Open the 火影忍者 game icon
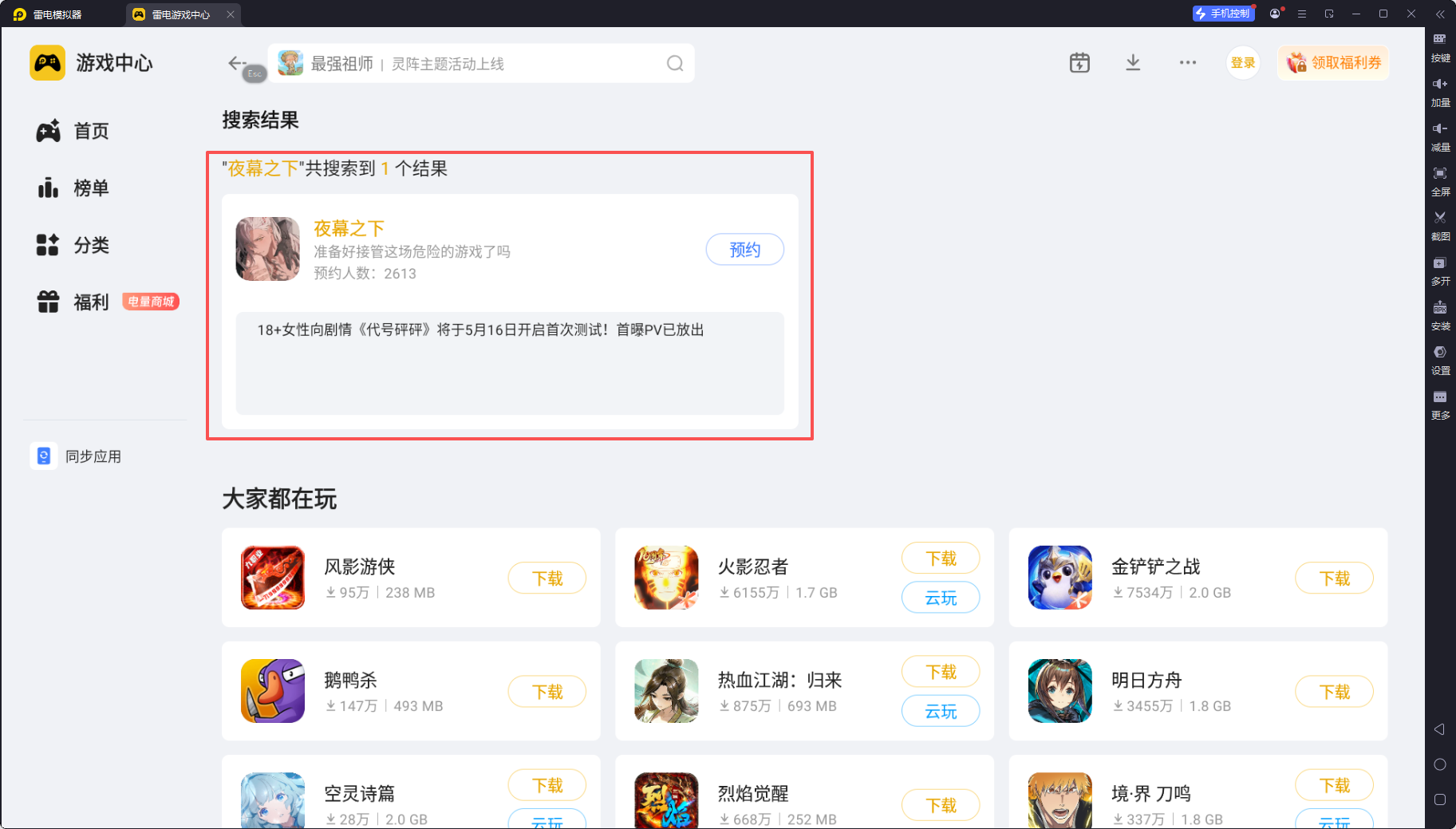1456x829 pixels. point(666,578)
